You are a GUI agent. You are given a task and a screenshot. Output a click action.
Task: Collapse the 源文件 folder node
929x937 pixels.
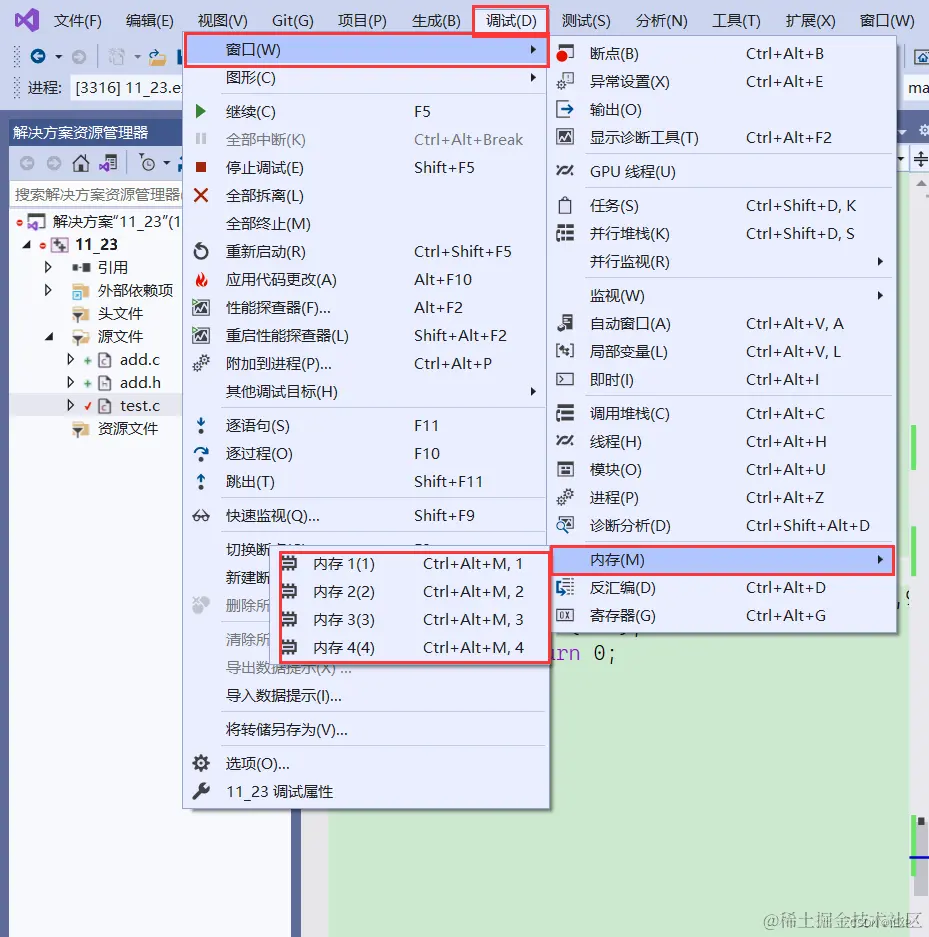click(49, 337)
